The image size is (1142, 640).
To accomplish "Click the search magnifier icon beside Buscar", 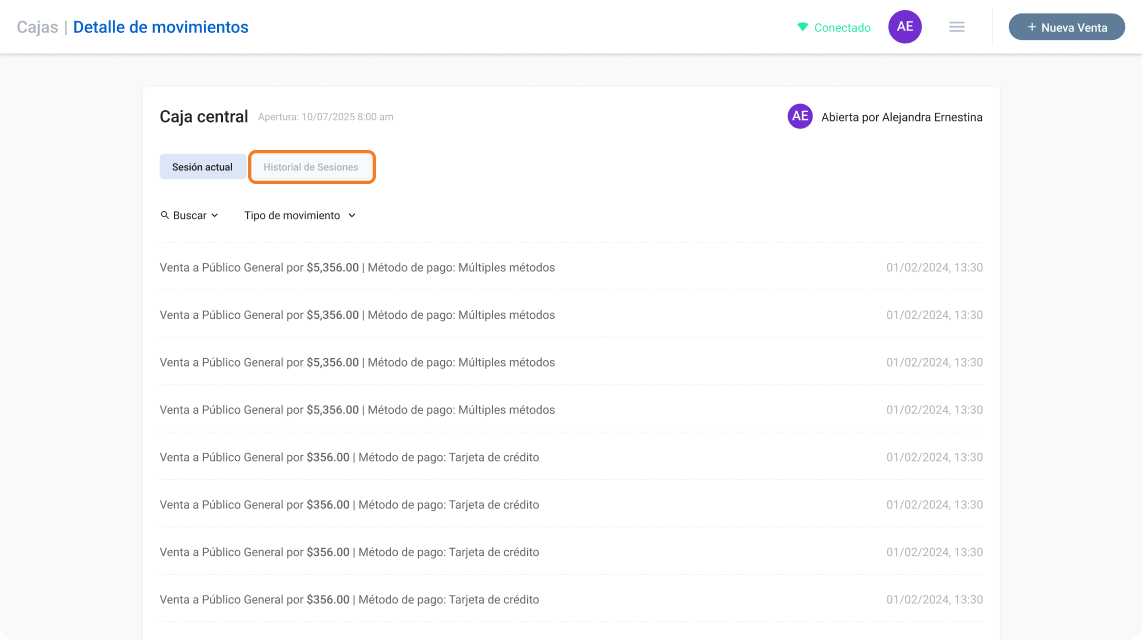I will click(165, 216).
